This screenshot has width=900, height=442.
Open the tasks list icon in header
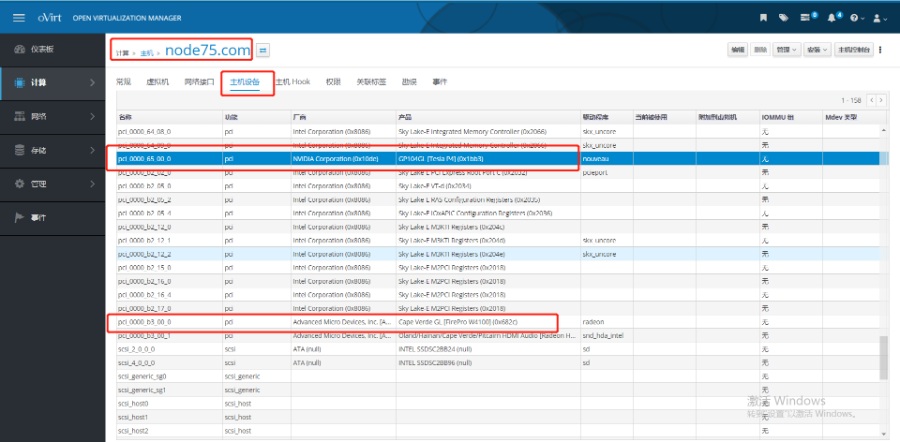pos(805,18)
